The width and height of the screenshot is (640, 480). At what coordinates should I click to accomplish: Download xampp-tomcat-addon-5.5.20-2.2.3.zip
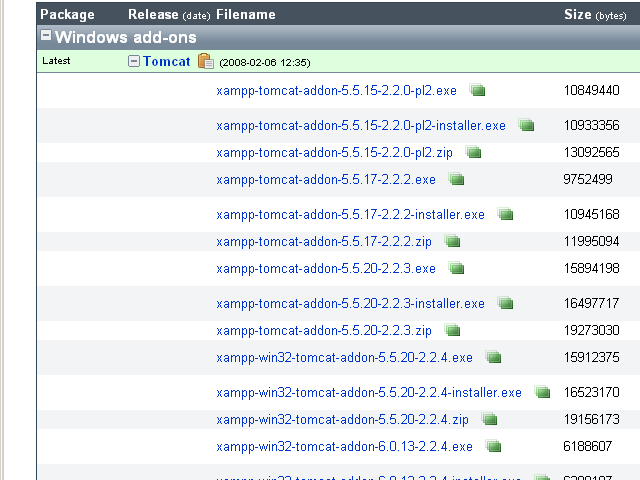pyautogui.click(x=324, y=331)
